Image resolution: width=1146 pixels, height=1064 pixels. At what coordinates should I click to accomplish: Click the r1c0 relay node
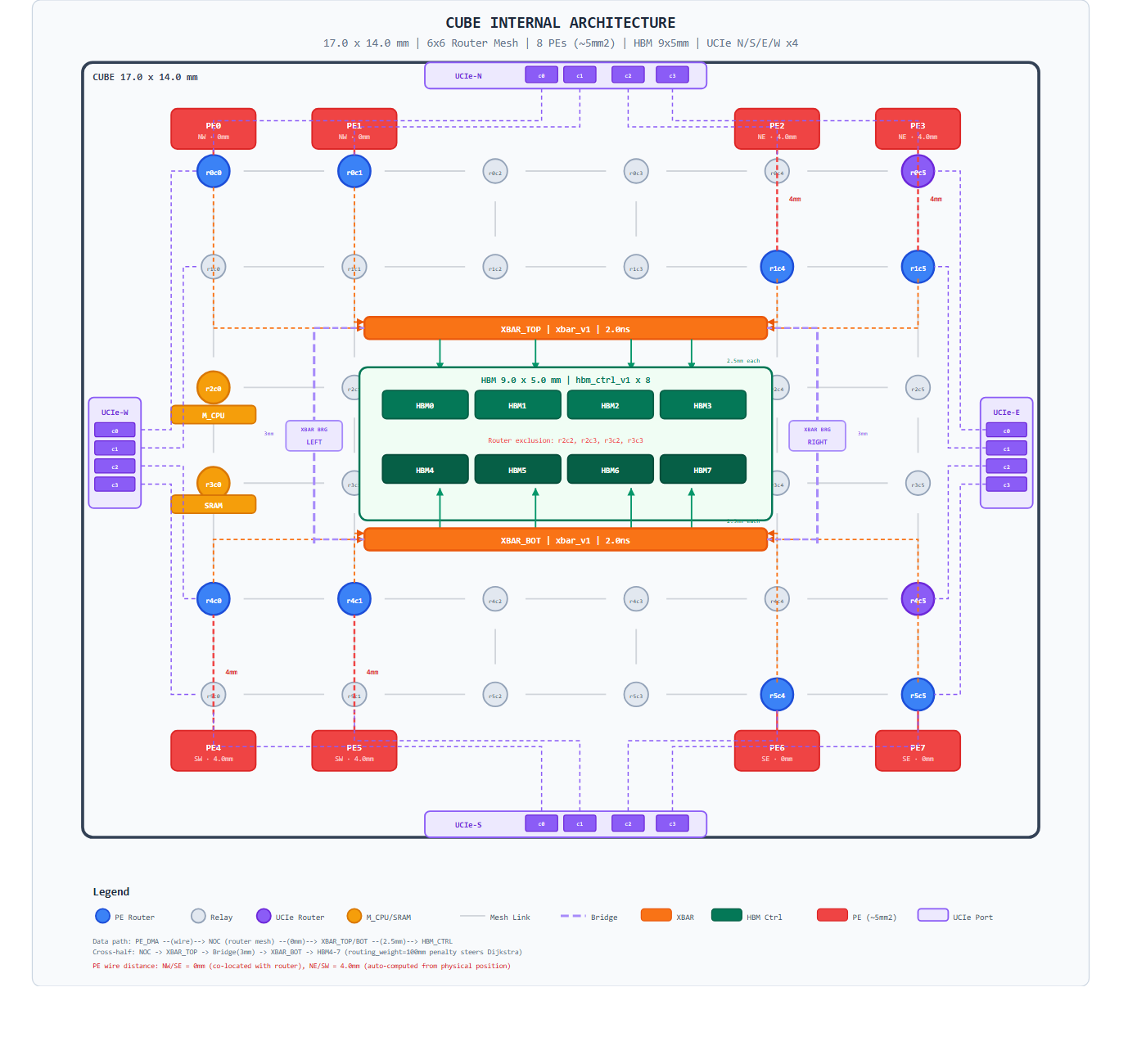[x=214, y=267]
